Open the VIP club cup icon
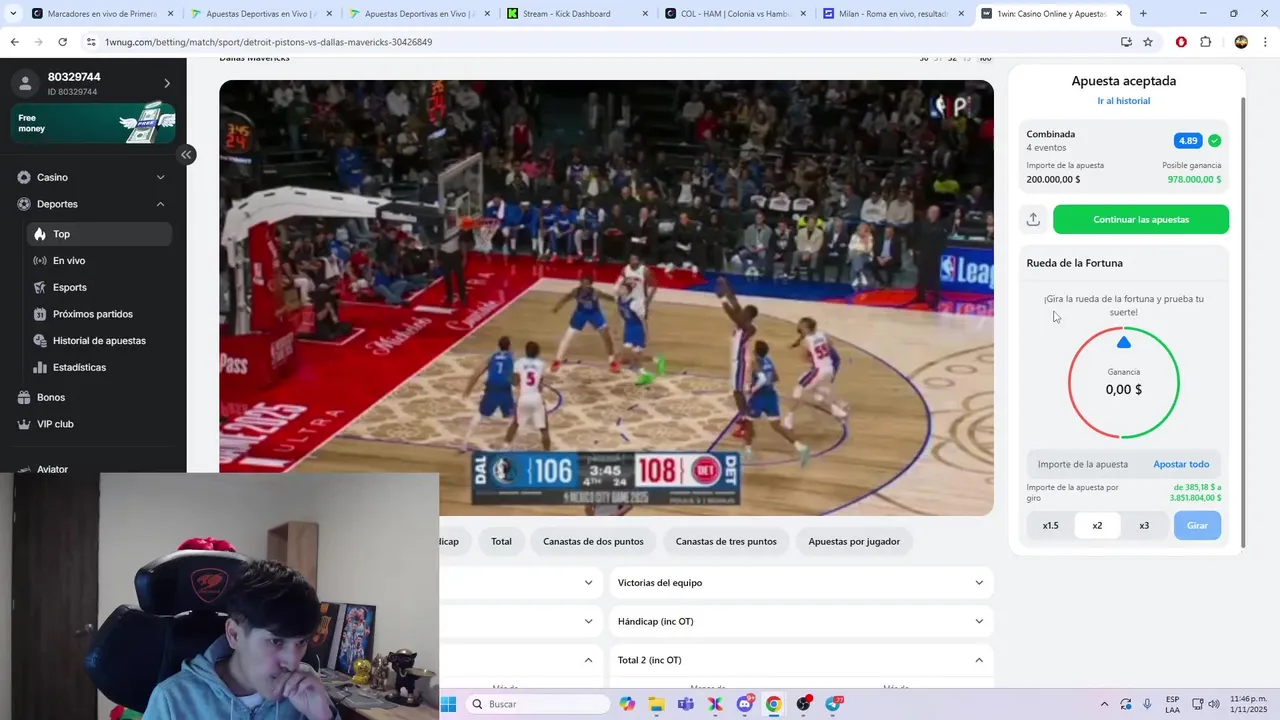 24,424
